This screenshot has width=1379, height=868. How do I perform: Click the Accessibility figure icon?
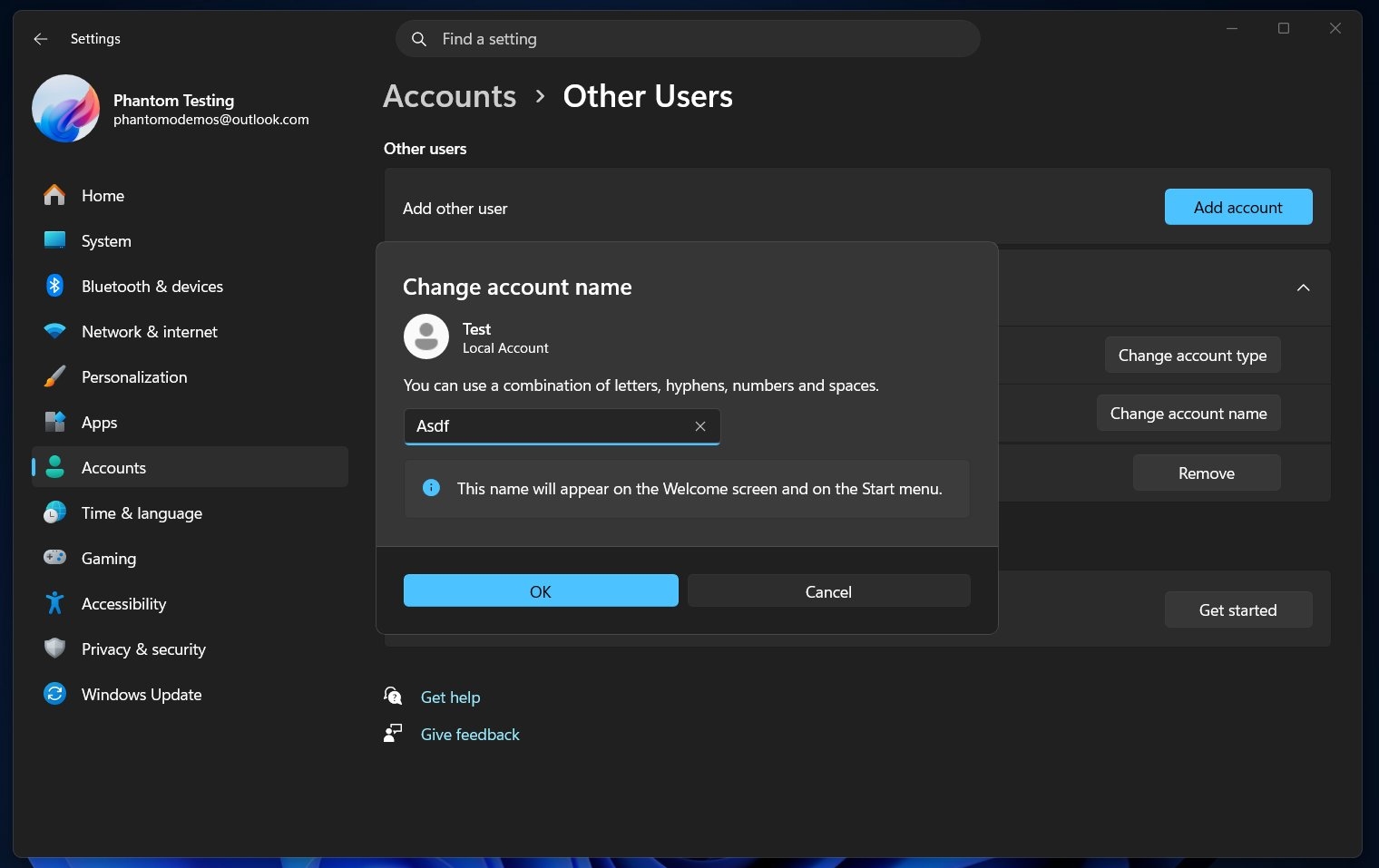[54, 604]
